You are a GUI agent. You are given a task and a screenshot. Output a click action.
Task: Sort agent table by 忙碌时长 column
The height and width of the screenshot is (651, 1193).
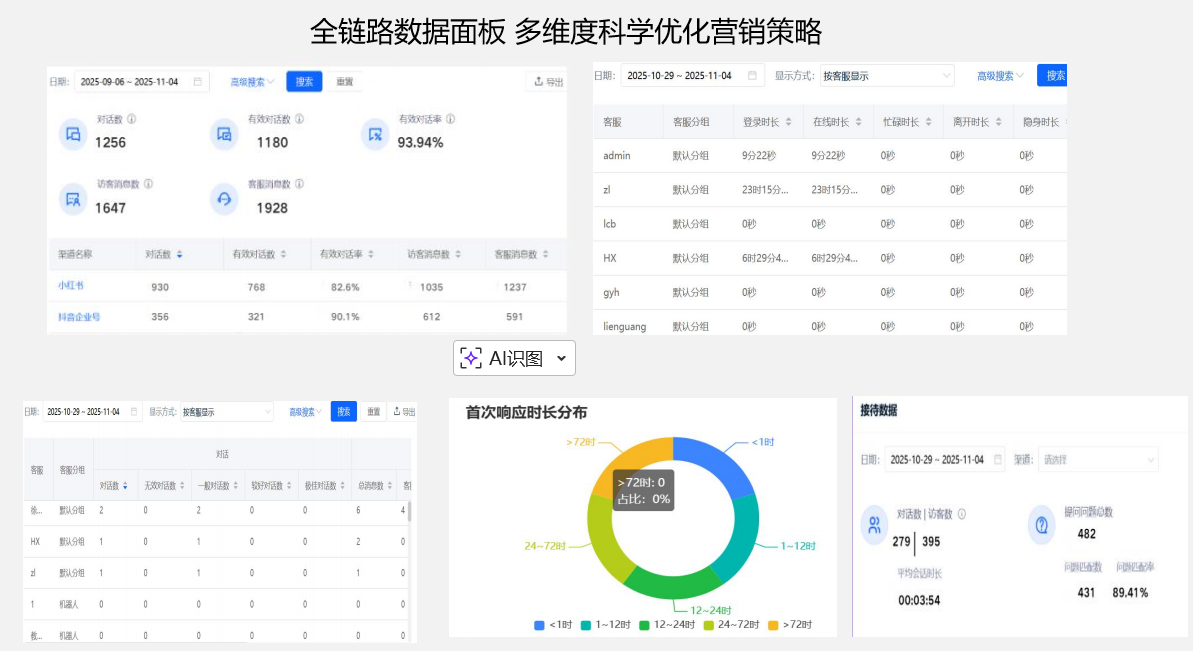928,122
